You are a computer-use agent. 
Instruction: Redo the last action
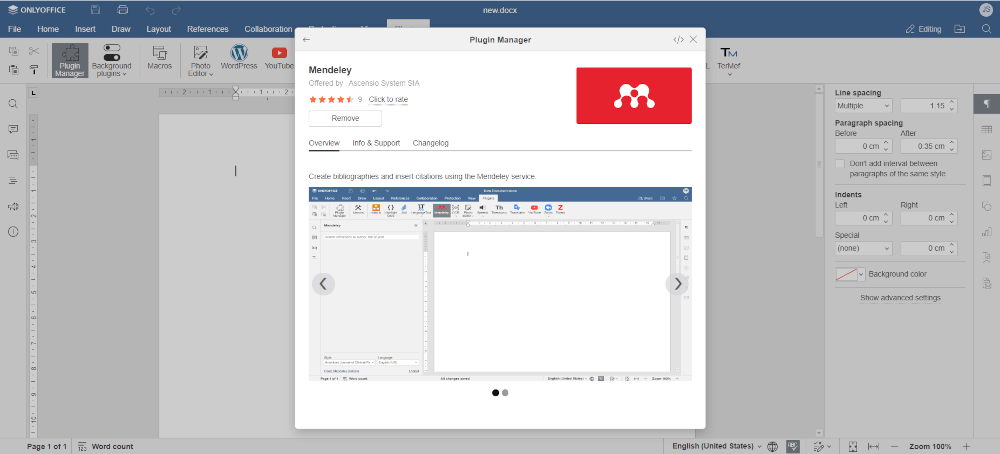pyautogui.click(x=177, y=10)
